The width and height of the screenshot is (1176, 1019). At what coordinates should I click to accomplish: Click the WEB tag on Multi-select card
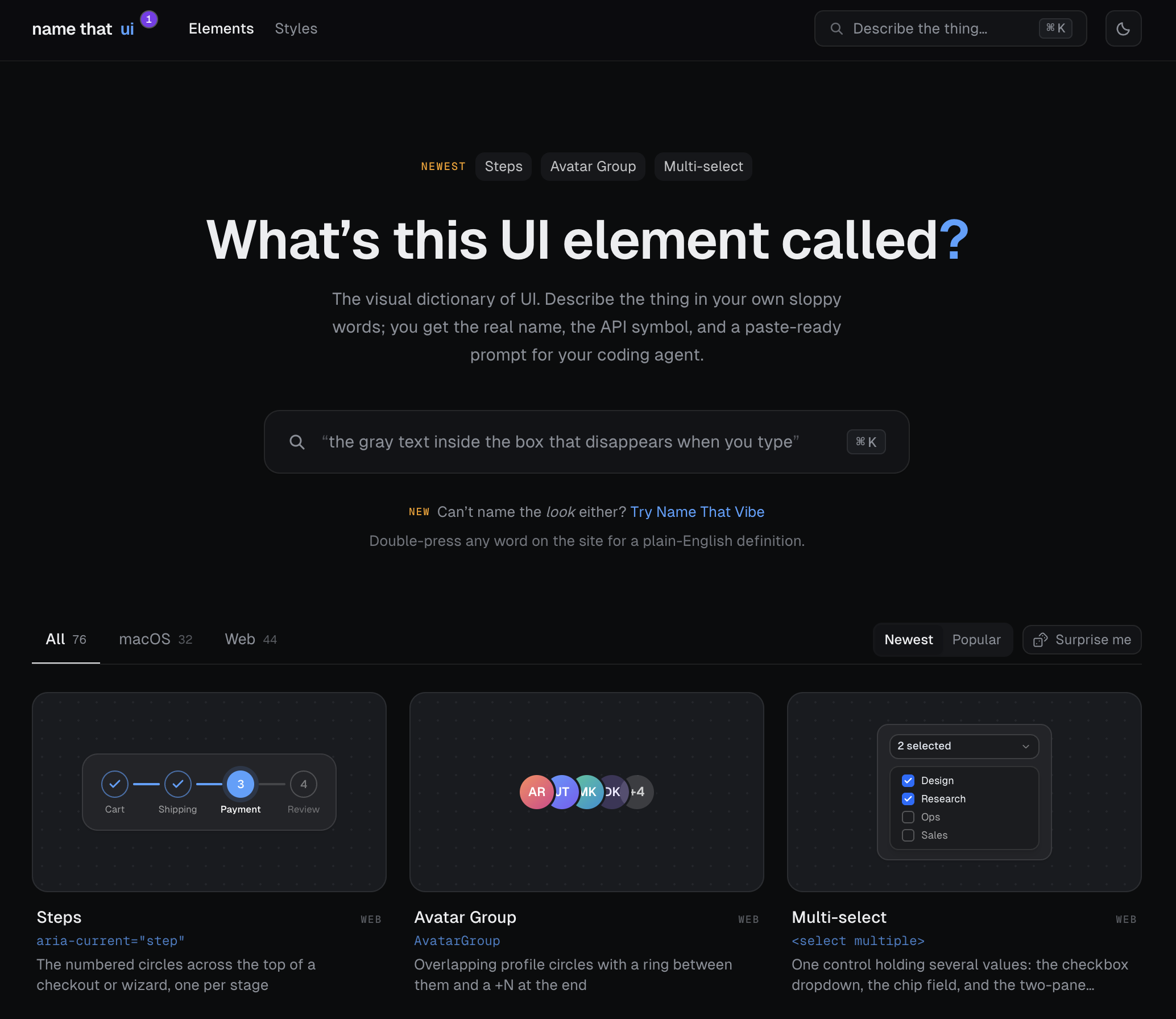(x=1126, y=919)
